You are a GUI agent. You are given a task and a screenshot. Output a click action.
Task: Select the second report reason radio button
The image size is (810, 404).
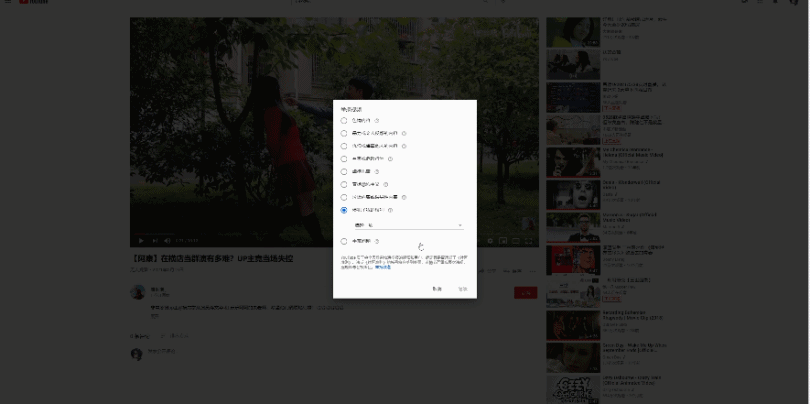(x=344, y=133)
